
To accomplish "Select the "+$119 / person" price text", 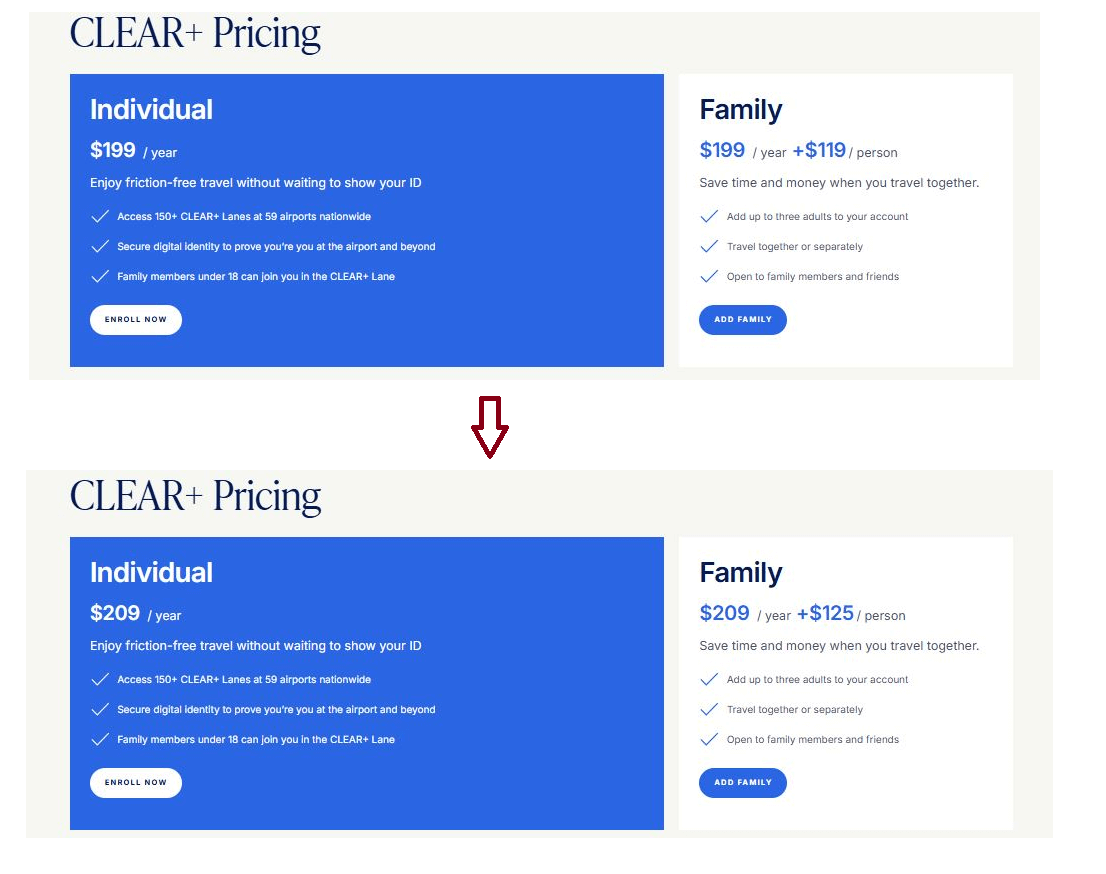I will coord(843,150).
